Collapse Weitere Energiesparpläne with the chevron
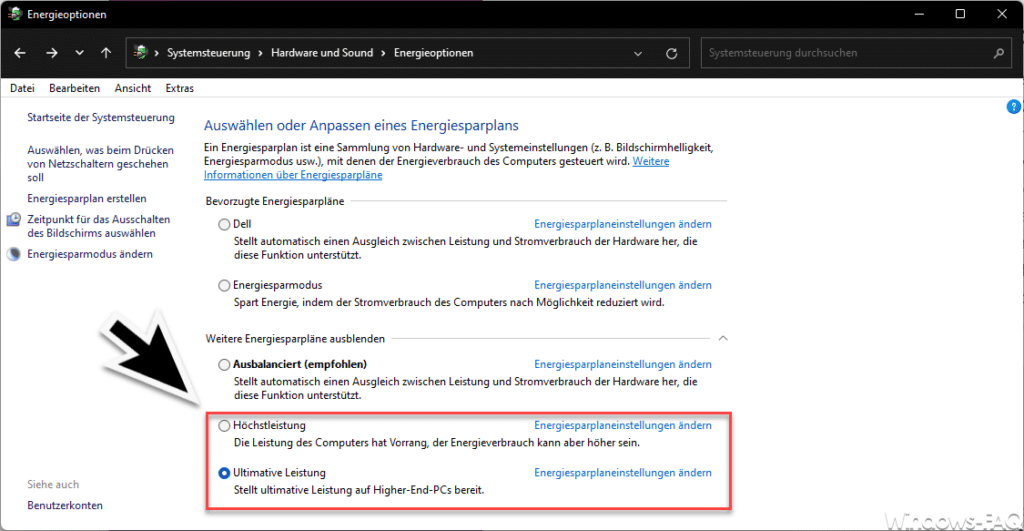Viewport: 1024px width, 531px height. (x=723, y=338)
